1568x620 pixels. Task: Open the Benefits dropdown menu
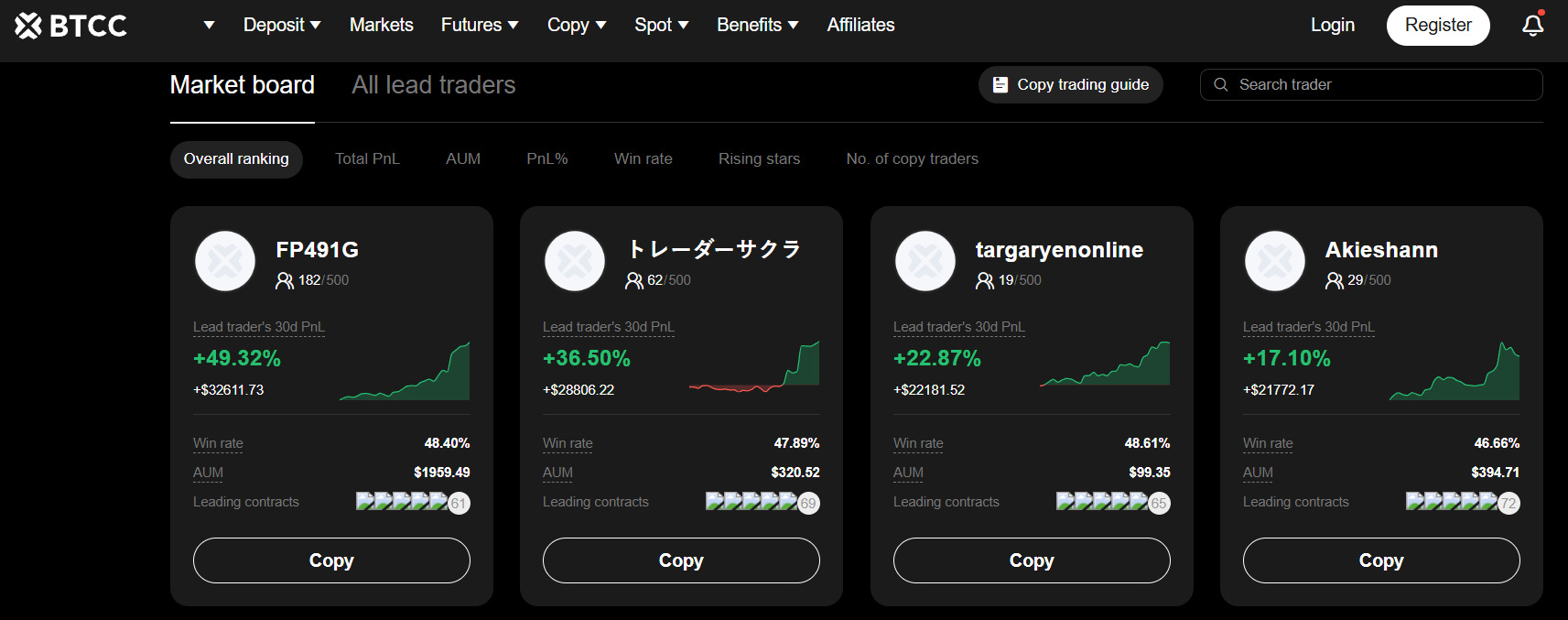pos(757,25)
